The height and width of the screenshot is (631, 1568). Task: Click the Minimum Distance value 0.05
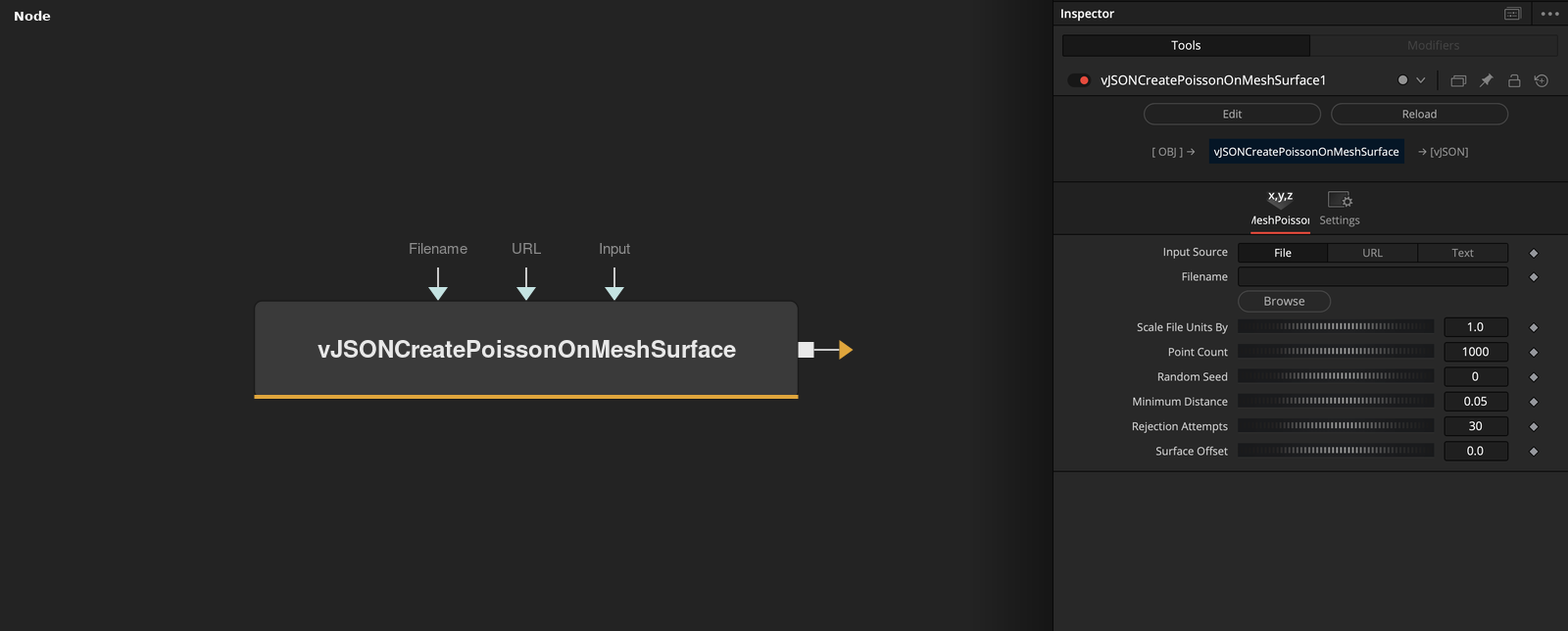click(1476, 402)
